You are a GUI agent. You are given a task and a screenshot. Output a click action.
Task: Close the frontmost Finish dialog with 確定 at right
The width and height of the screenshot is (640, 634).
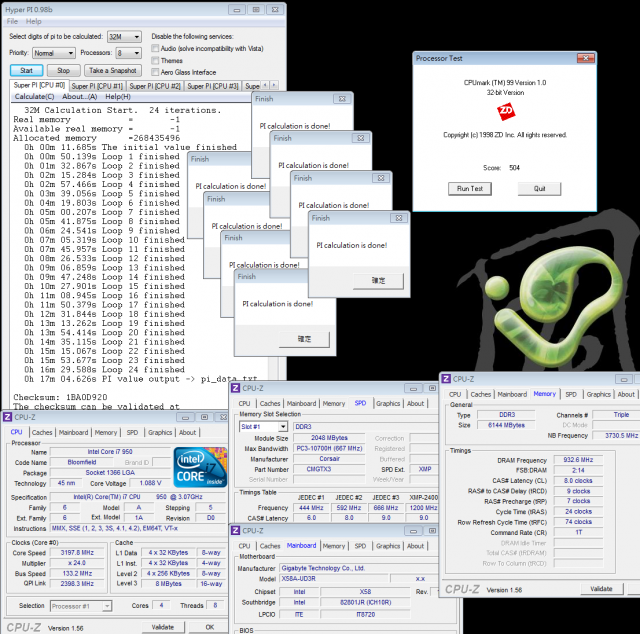tap(399, 218)
